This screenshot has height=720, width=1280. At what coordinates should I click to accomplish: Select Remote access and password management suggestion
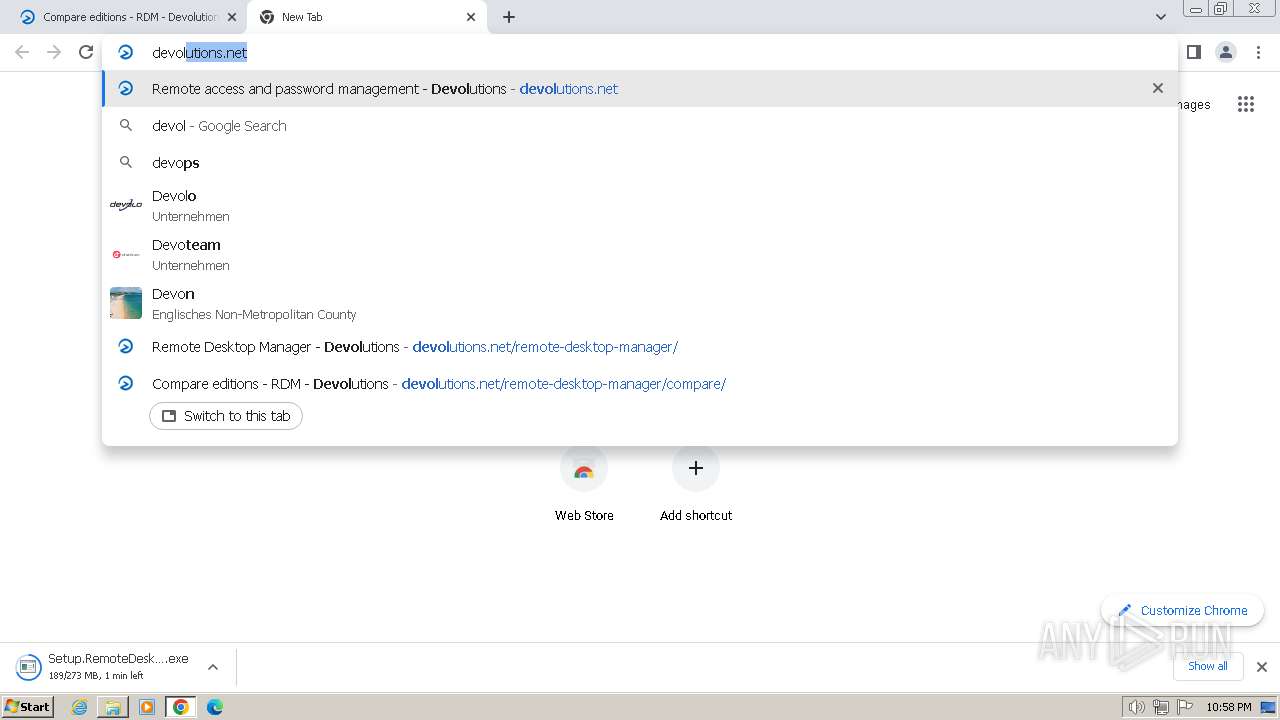coord(640,88)
